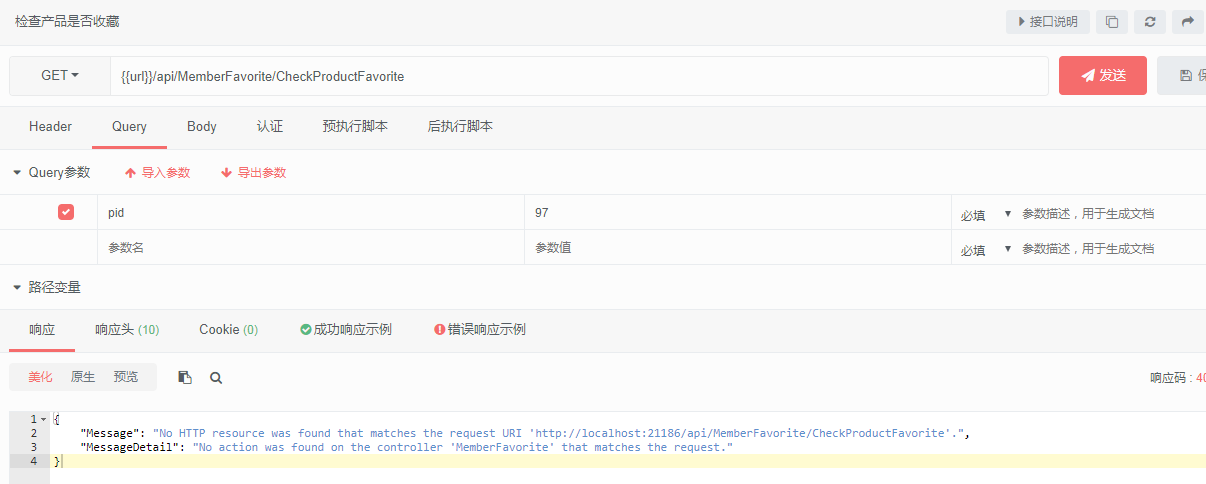Switch to the Header tab
The height and width of the screenshot is (484, 1206).
click(x=50, y=127)
